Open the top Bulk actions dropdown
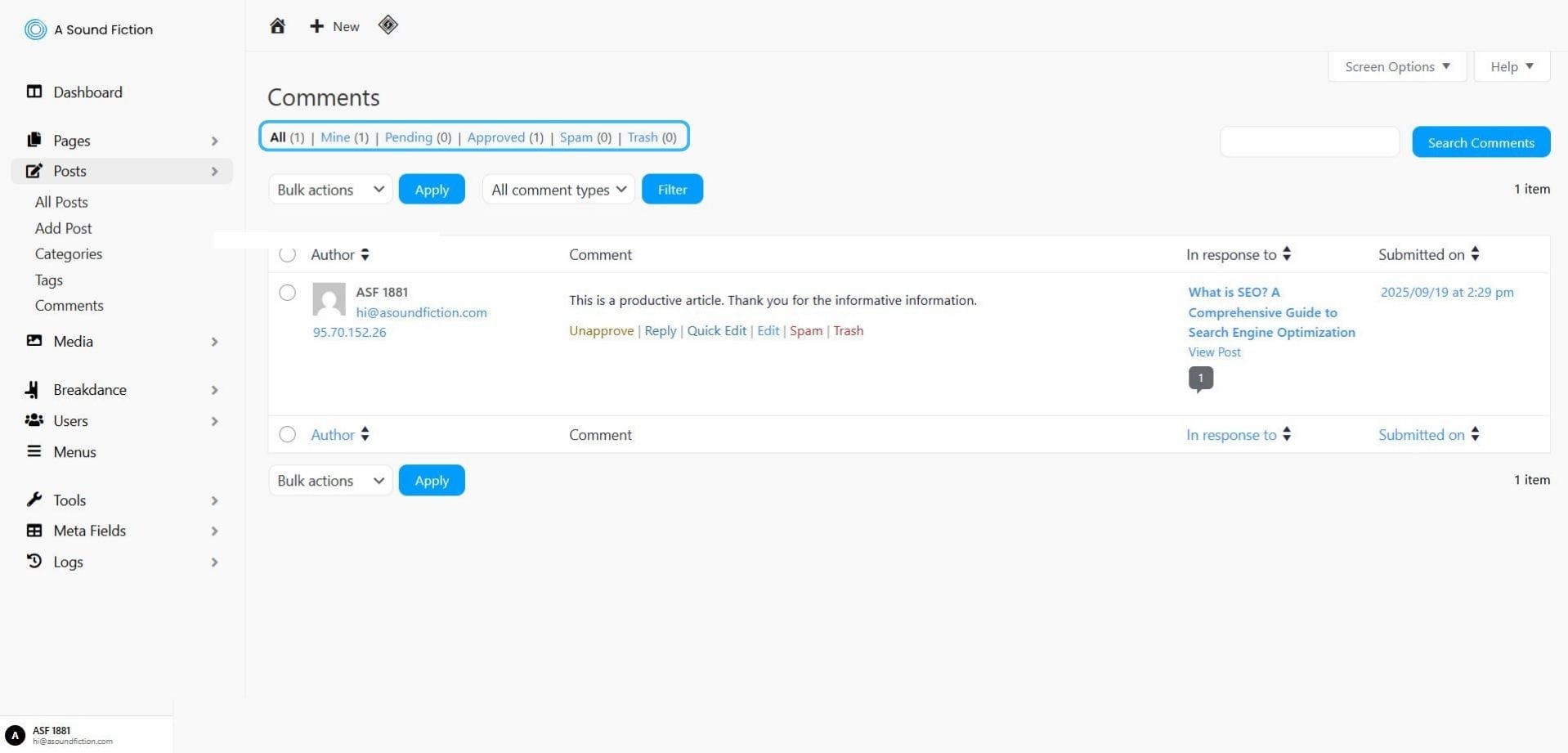This screenshot has height=753, width=1568. pyautogui.click(x=330, y=190)
